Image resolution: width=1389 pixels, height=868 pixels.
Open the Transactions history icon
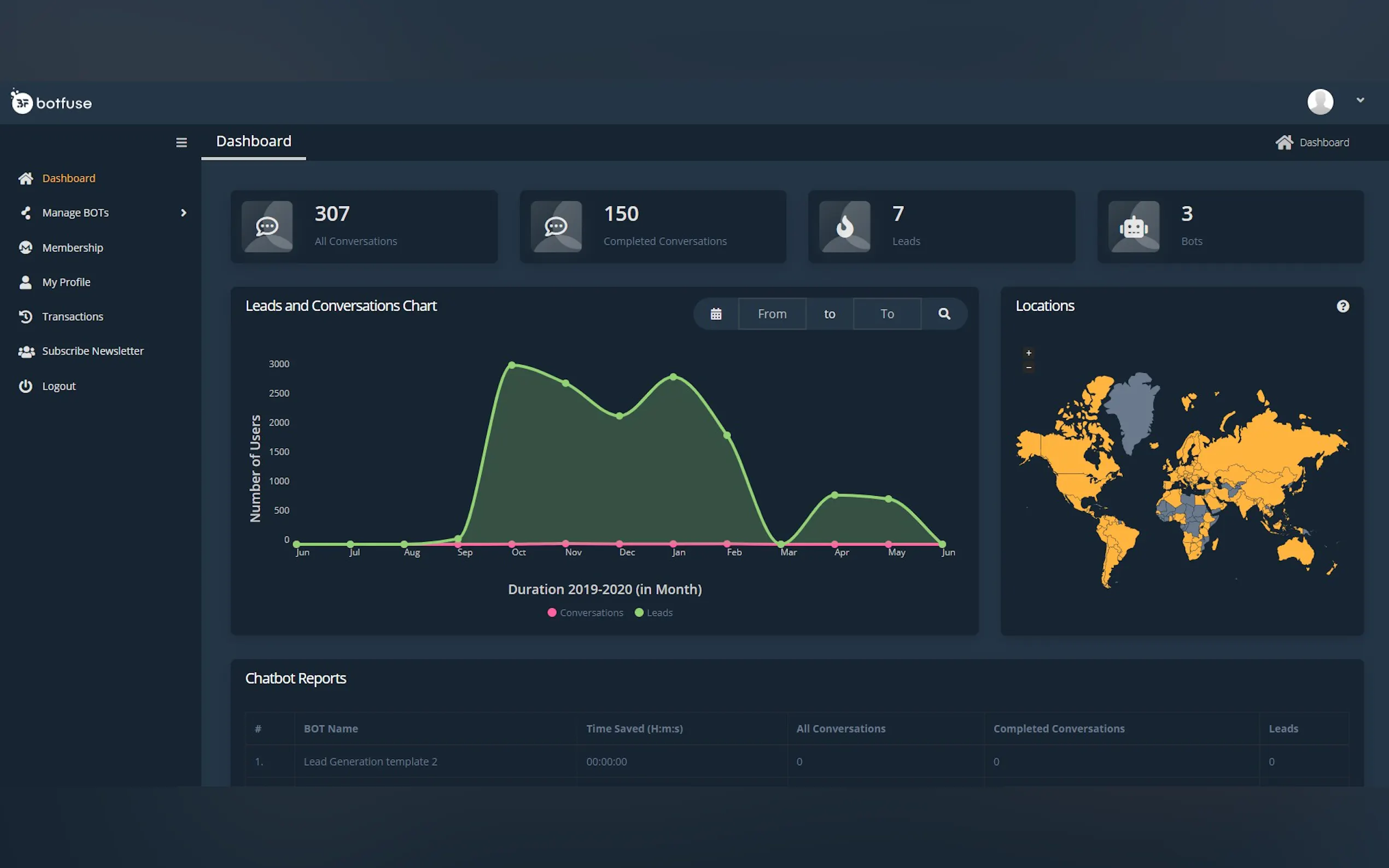coord(25,316)
